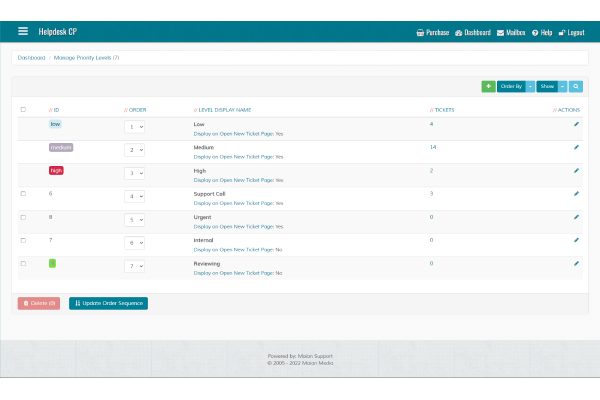Toggle the select-all header checkbox

pos(23,109)
